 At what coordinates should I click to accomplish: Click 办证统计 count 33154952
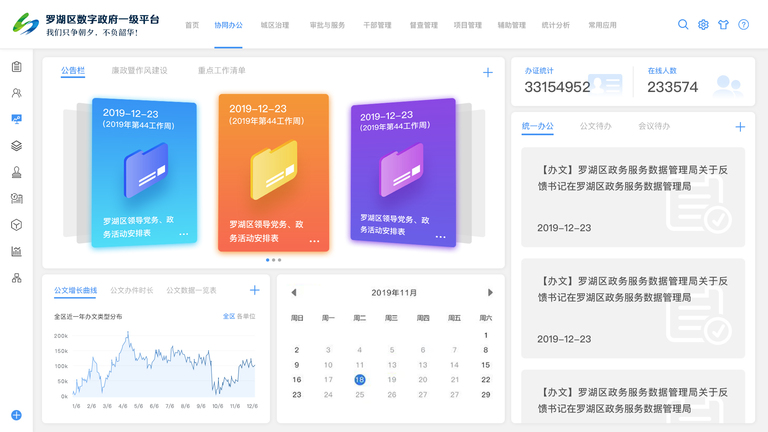(557, 87)
